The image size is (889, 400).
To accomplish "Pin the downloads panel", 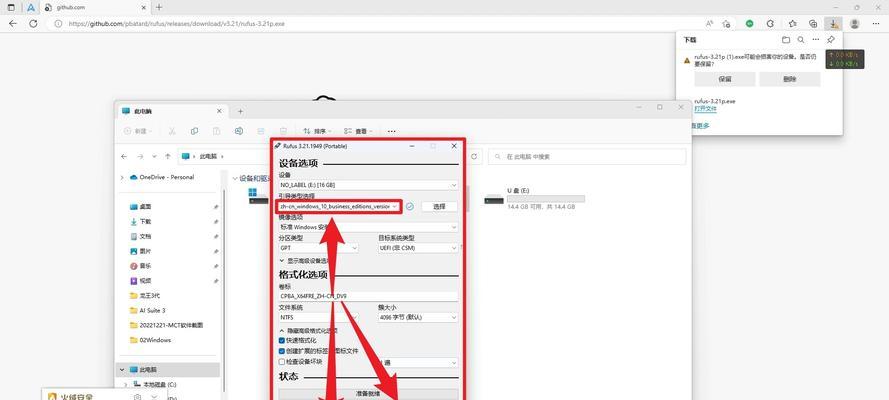I will (x=831, y=40).
